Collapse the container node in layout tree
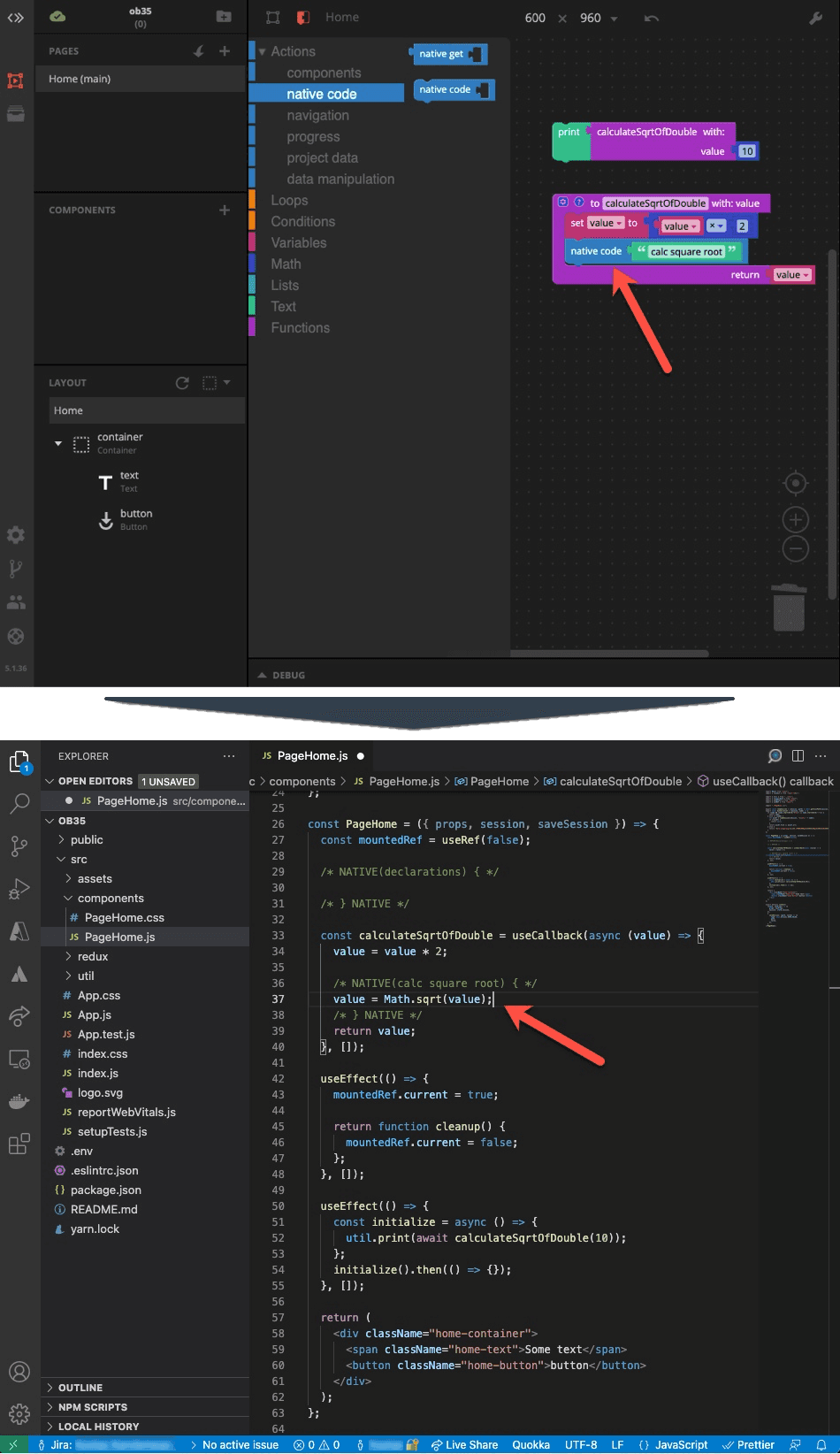This screenshot has height=1454, width=840. coord(58,443)
